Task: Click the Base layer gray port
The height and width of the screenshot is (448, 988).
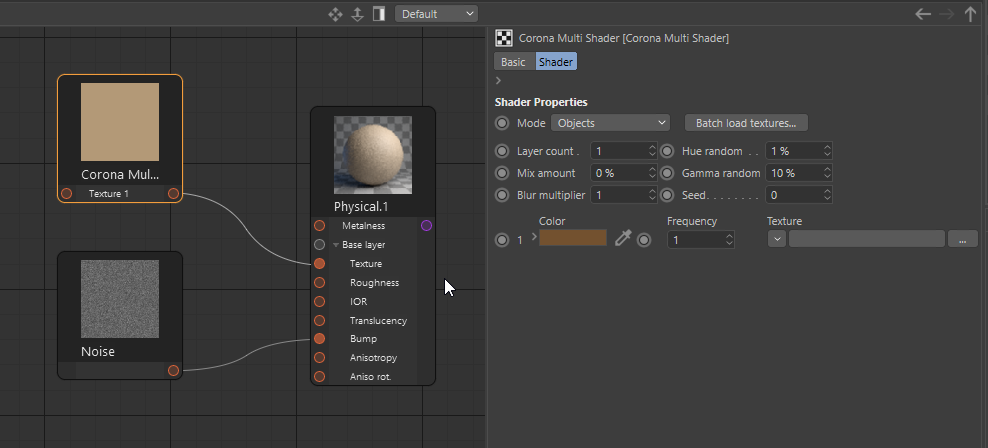Action: coord(319,244)
